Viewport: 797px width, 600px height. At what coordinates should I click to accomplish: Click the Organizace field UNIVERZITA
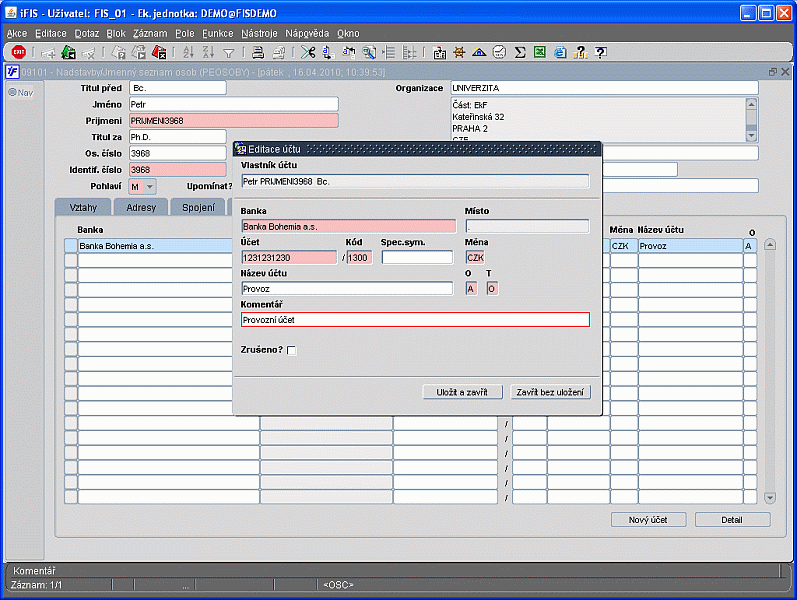(604, 88)
